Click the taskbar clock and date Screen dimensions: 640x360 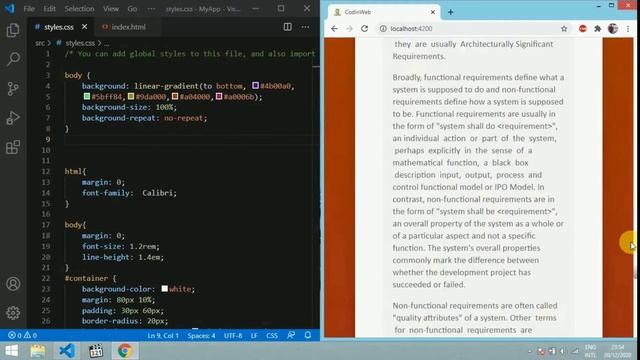tap(617, 351)
